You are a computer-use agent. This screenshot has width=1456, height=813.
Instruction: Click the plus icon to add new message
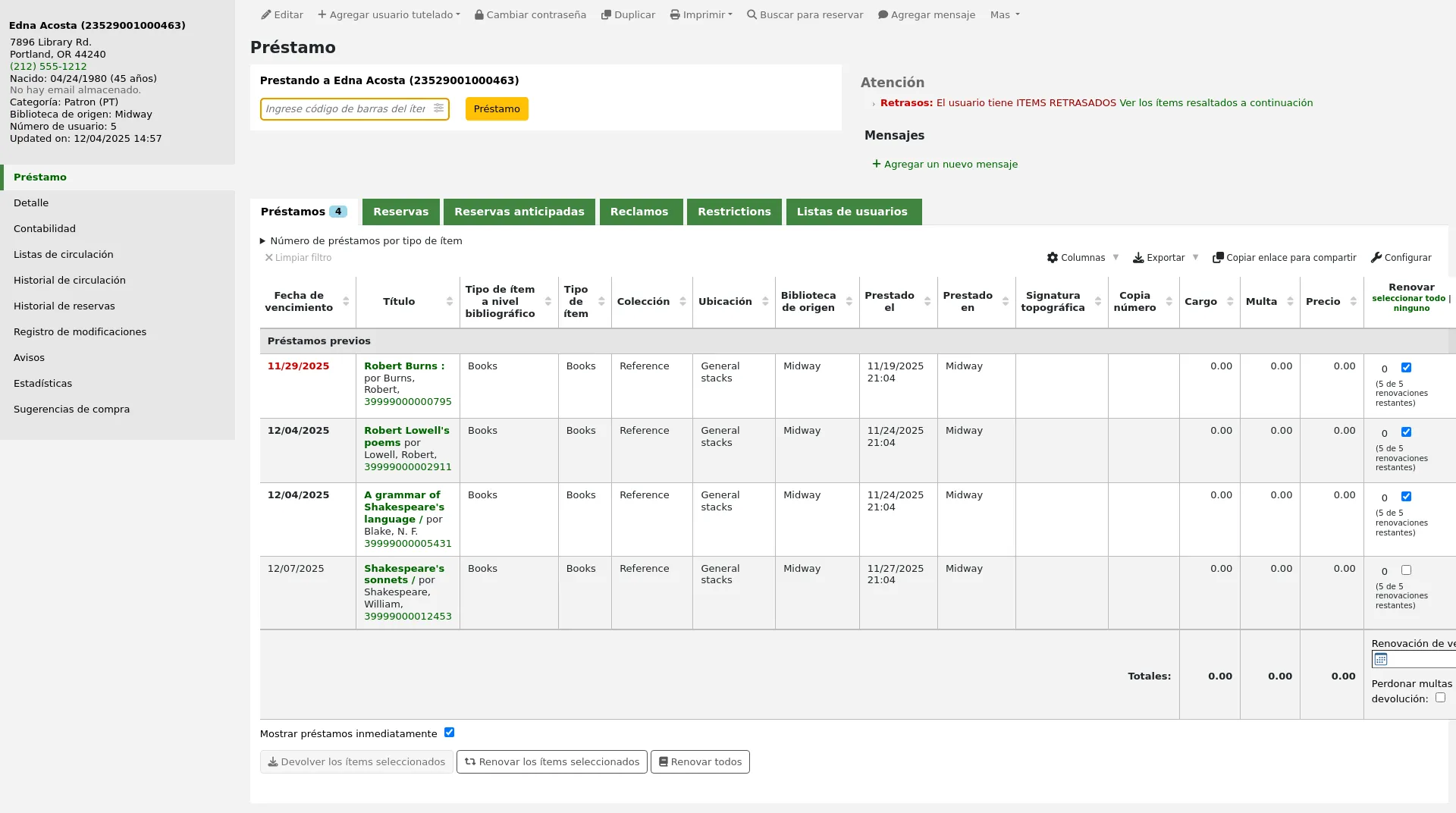[x=877, y=164]
